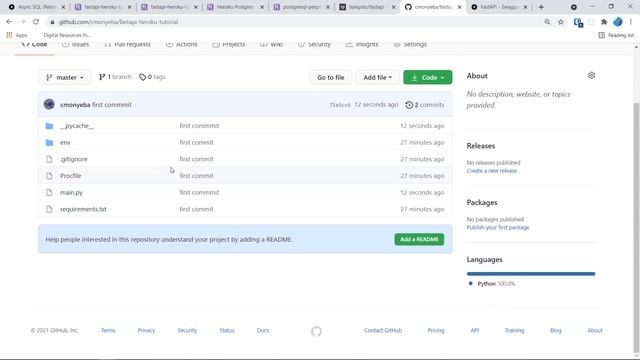Viewport: 640px width, 360px height.
Task: Open the __pycache__ folder name
Action: (x=77, y=126)
